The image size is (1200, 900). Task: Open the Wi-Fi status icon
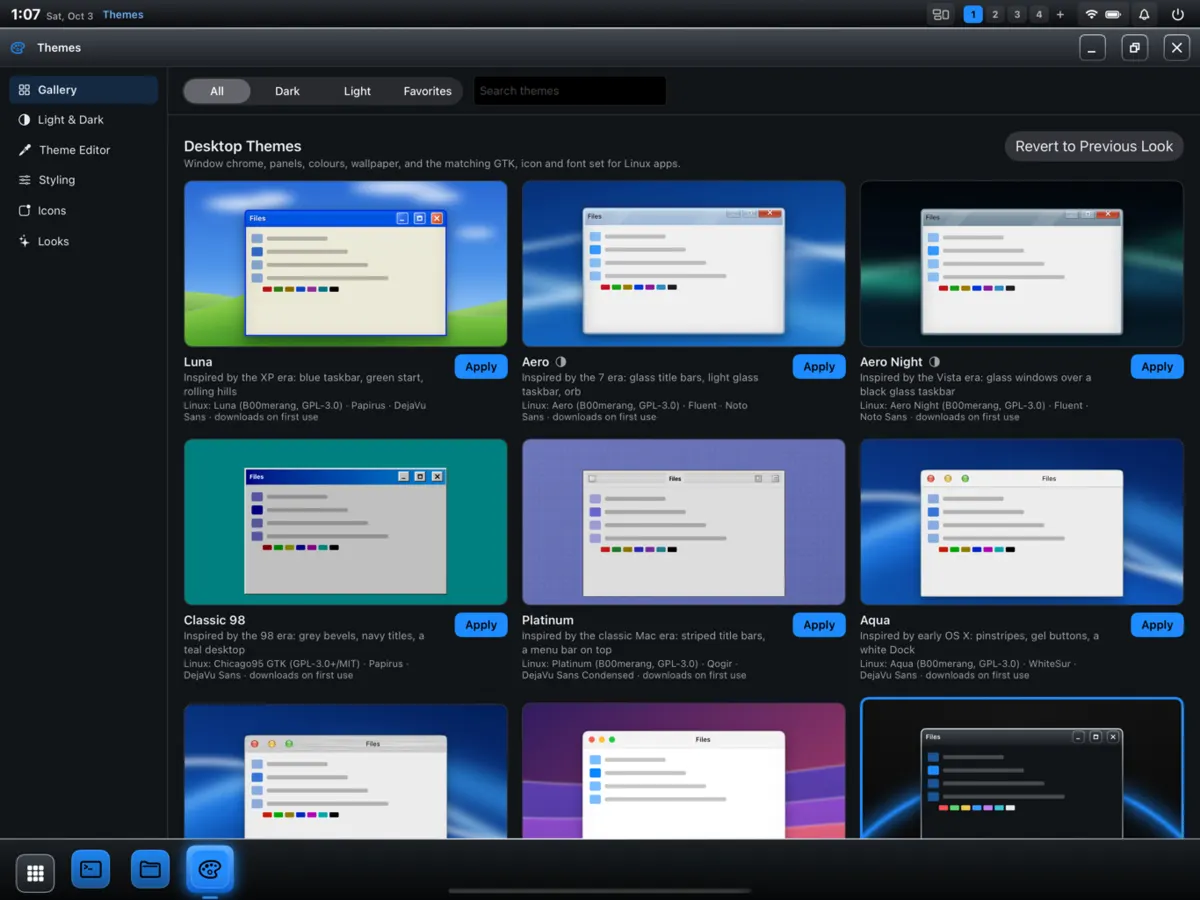pyautogui.click(x=1091, y=15)
